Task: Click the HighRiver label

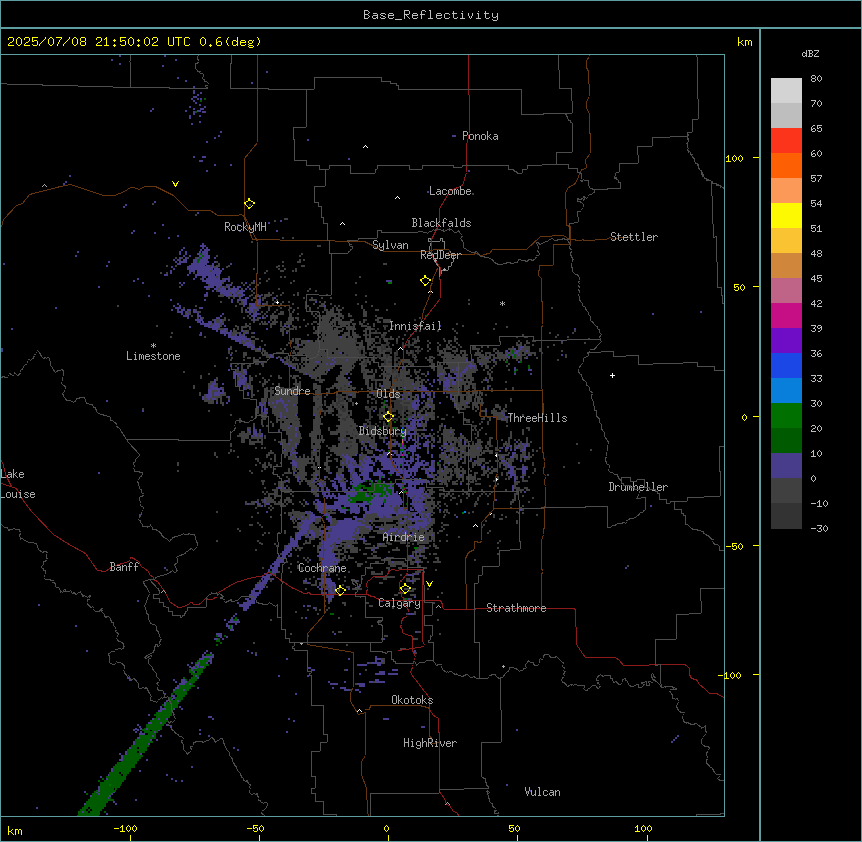Action: click(x=430, y=743)
